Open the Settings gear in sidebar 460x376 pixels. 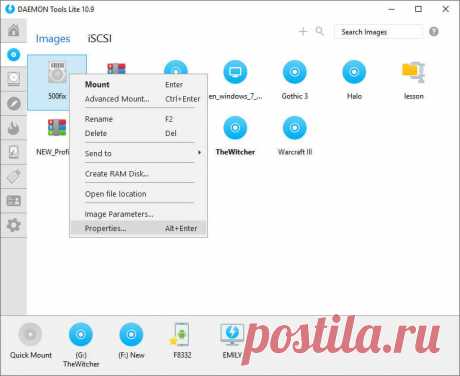[13, 225]
